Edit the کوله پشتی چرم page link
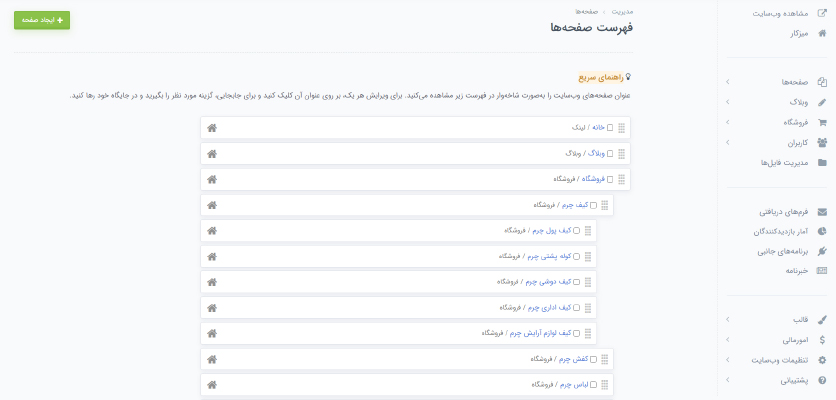 pos(550,257)
